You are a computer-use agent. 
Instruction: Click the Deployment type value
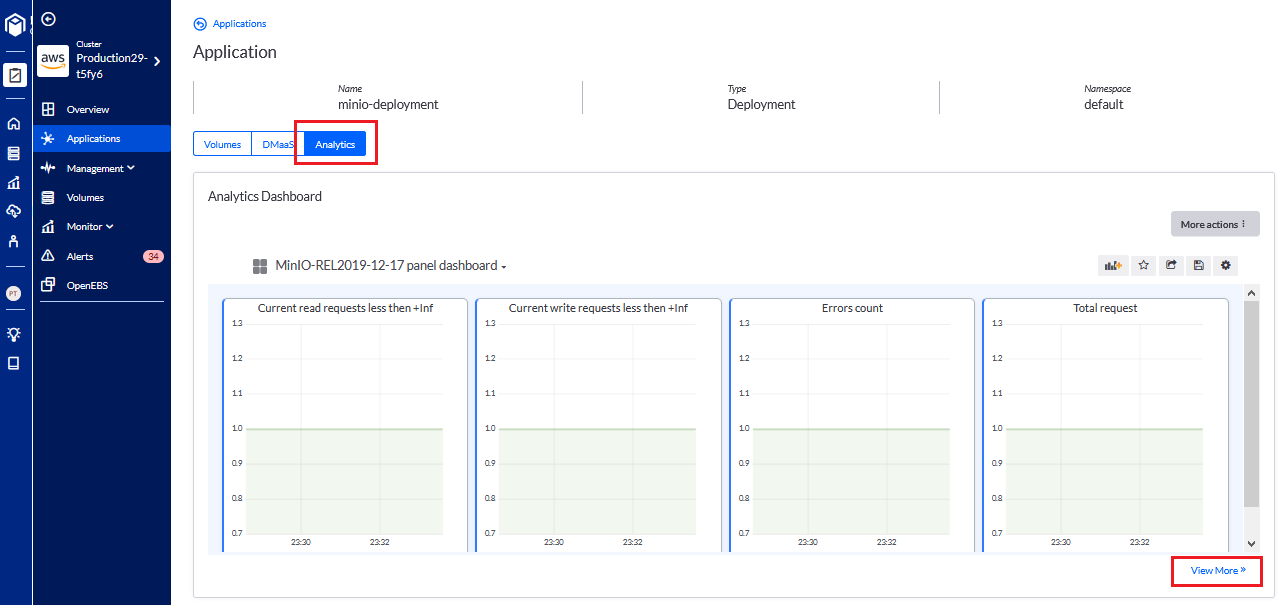point(761,104)
